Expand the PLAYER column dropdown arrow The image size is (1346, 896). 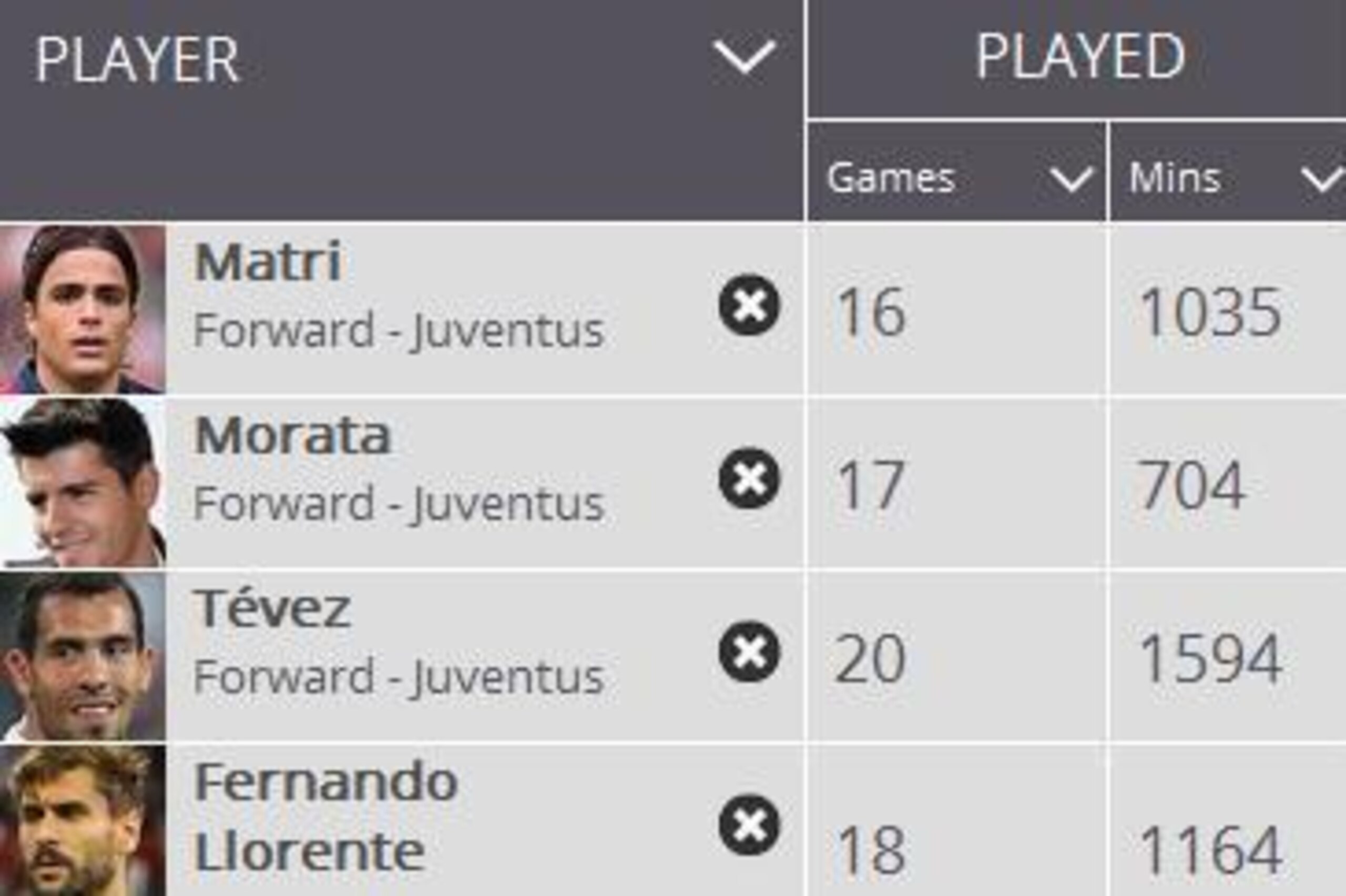coord(745,57)
